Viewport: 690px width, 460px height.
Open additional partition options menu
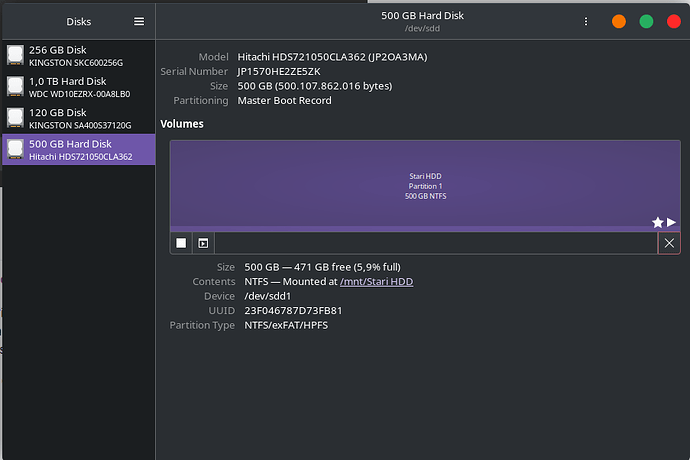[x=203, y=243]
